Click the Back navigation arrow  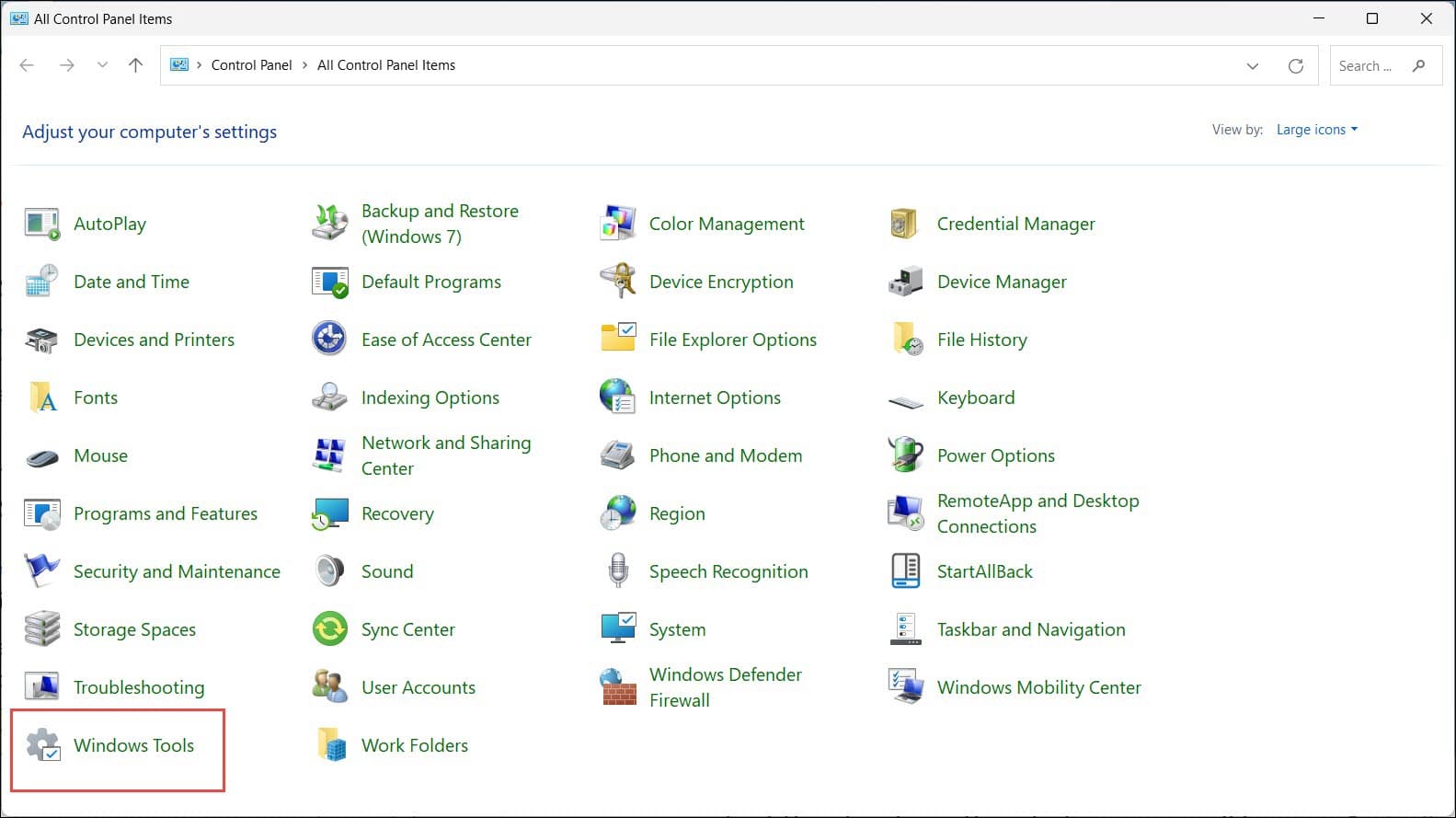pos(27,65)
